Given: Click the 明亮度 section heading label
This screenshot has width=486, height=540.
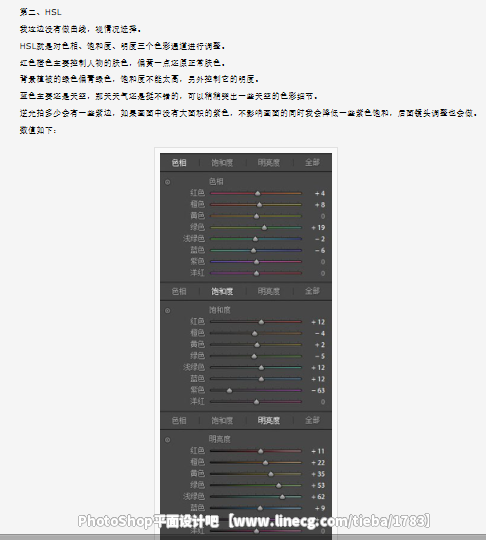Looking at the screenshot, I should [x=219, y=439].
